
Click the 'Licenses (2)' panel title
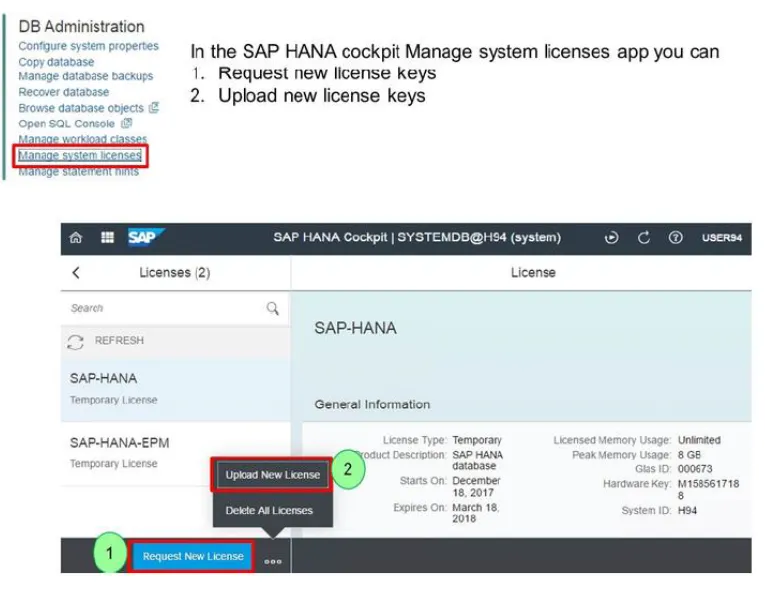coord(175,272)
